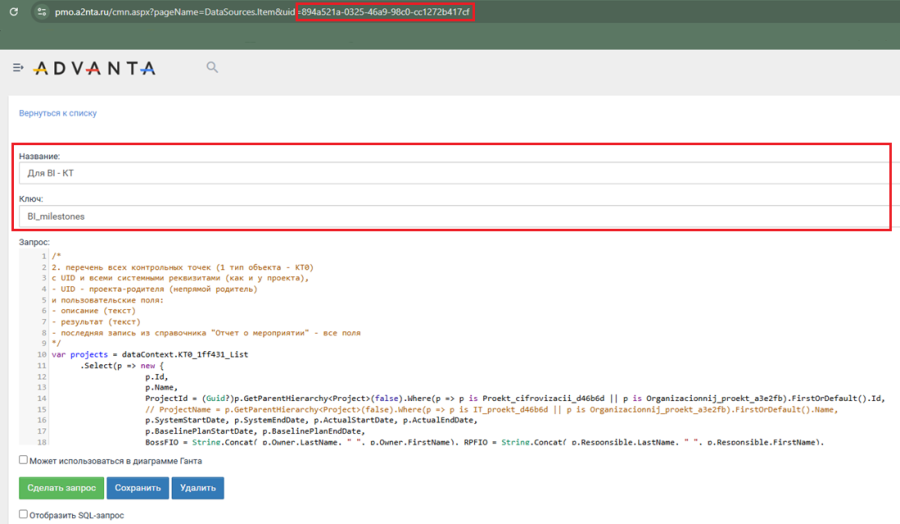900x524 pixels.
Task: Click the Запрос label above editor
Action: pos(34,242)
